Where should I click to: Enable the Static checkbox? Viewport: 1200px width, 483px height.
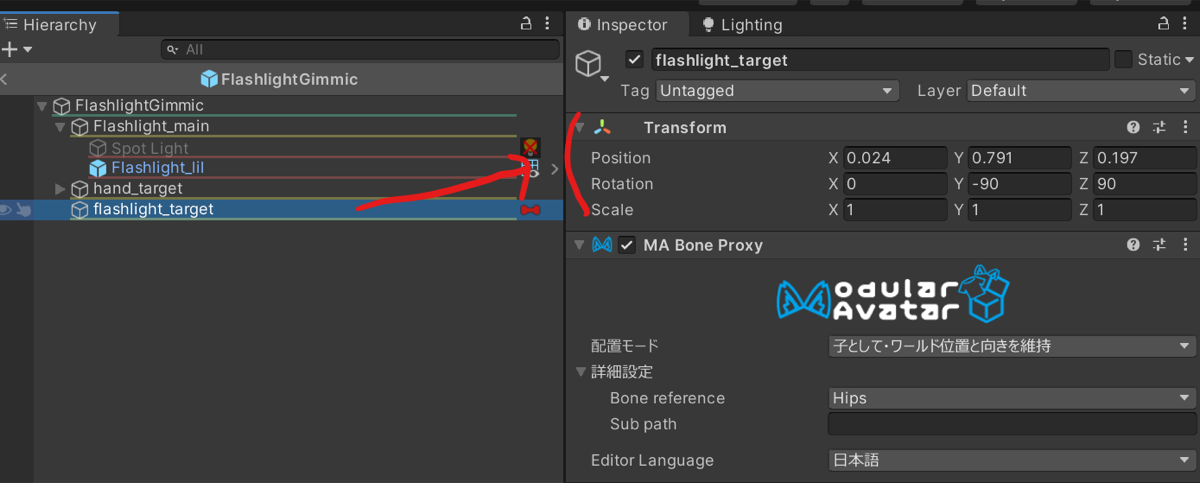coord(1124,60)
